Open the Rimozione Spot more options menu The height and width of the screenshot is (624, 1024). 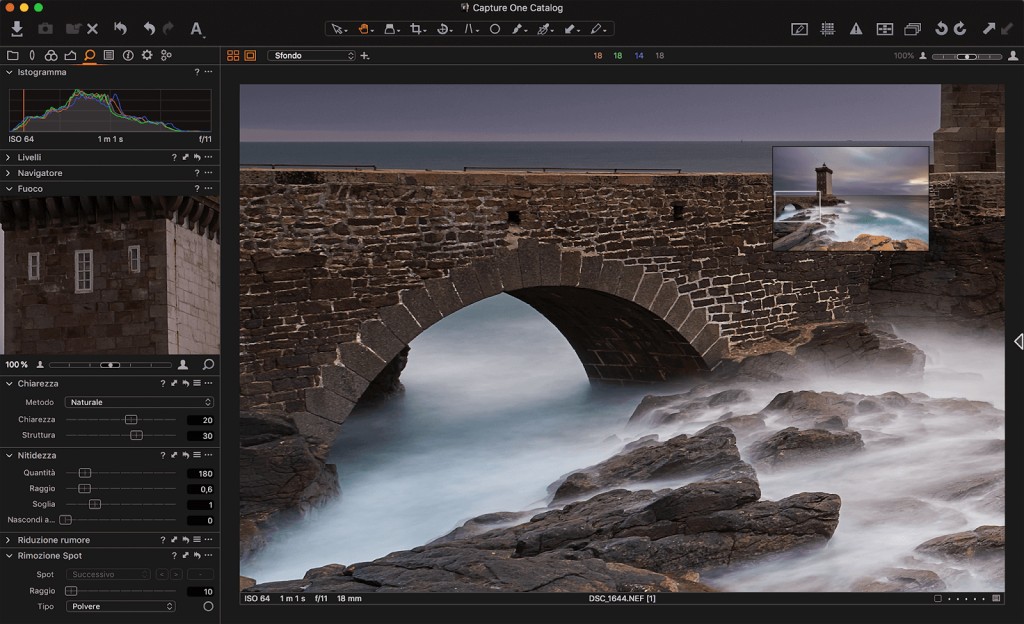[208, 555]
